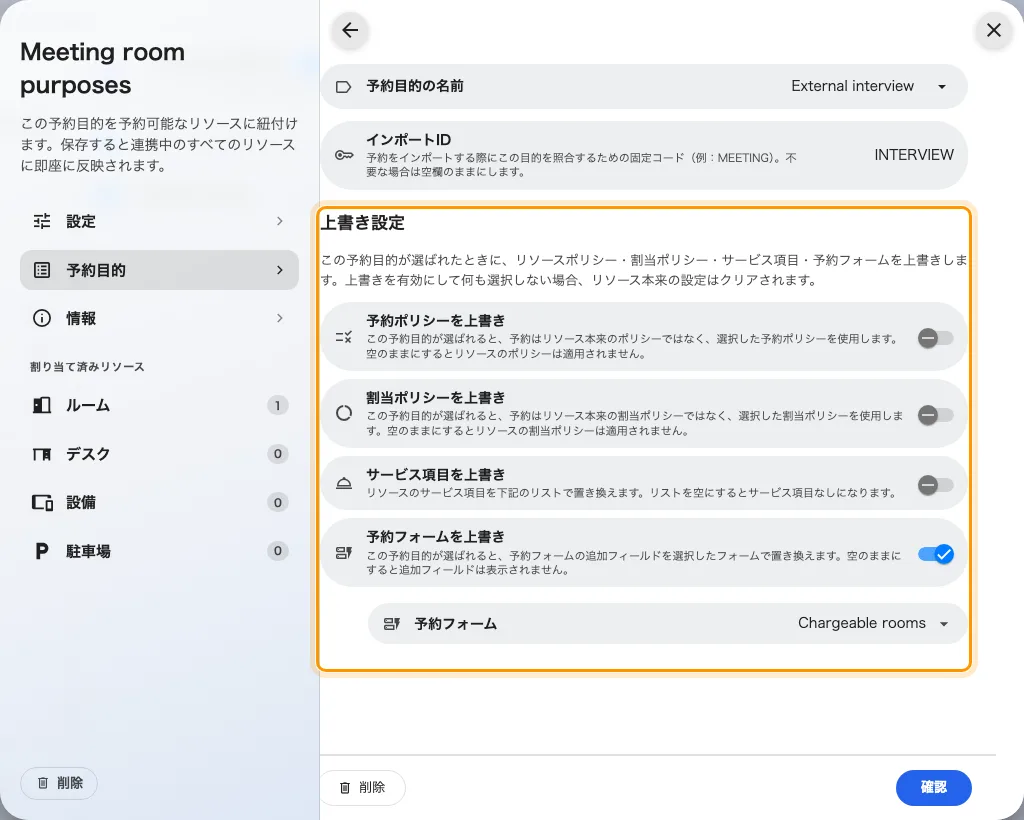
Task: Click the form icon in 予約フォームを上書き row
Action: 344,553
